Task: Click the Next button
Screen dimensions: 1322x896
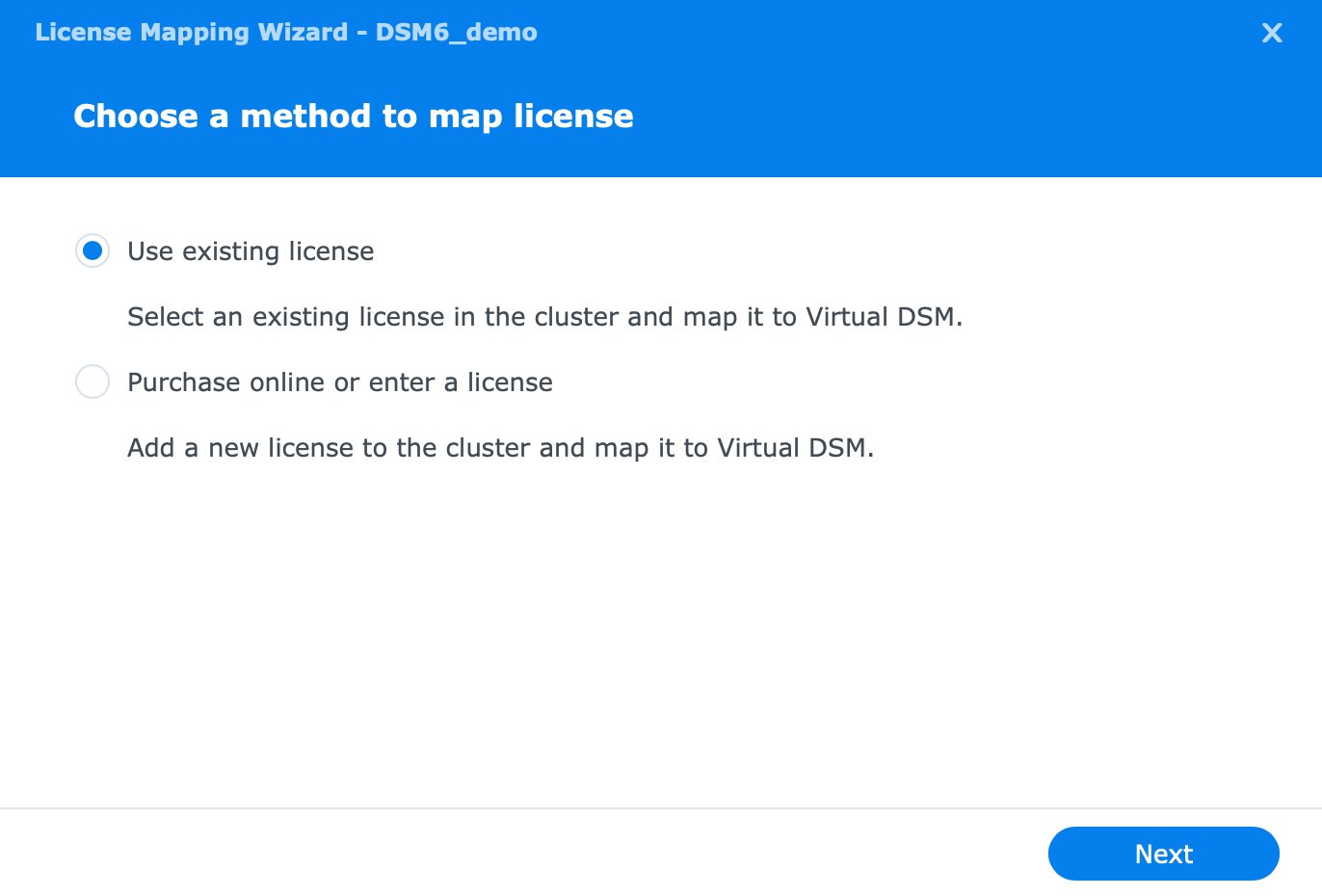Action: 1163,854
